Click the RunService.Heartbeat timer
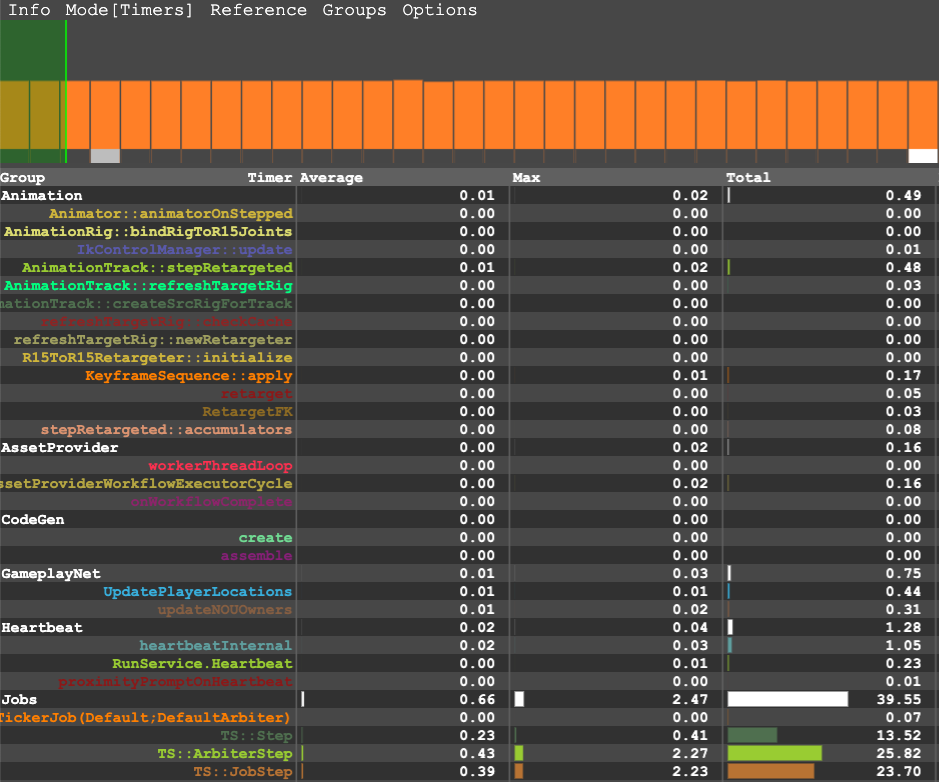The image size is (939, 782). click(202, 663)
